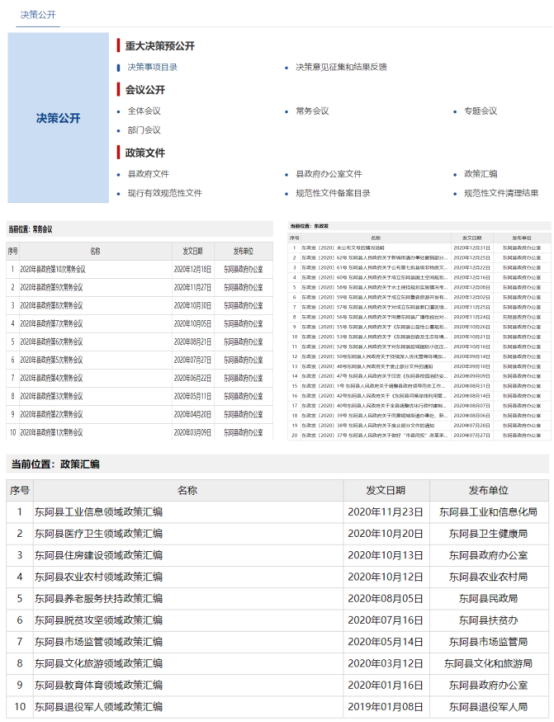Open 2020年县政府第6次常务会议 entry
554x722 pixels.
click(51, 342)
